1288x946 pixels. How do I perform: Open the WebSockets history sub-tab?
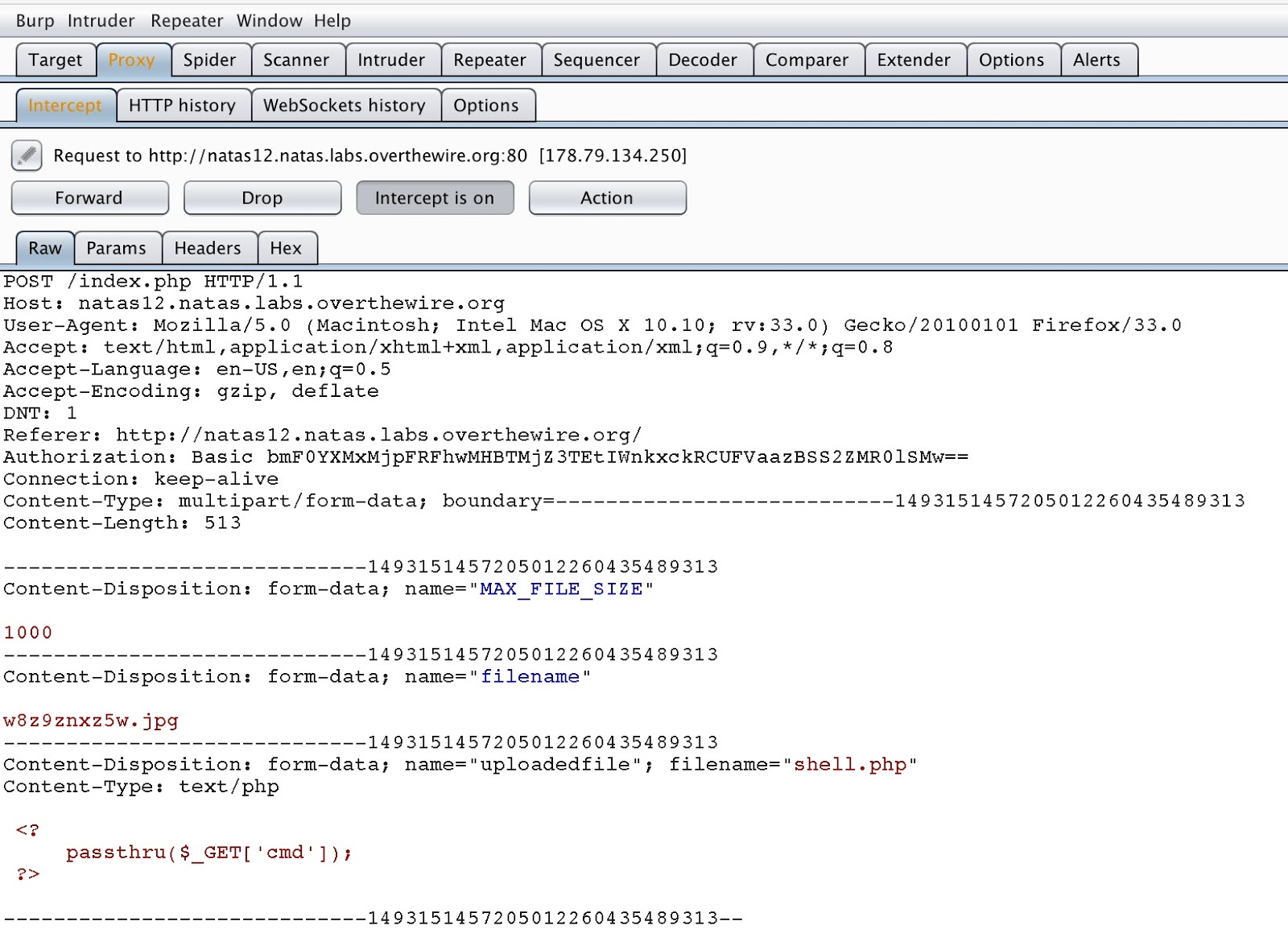pyautogui.click(x=345, y=105)
